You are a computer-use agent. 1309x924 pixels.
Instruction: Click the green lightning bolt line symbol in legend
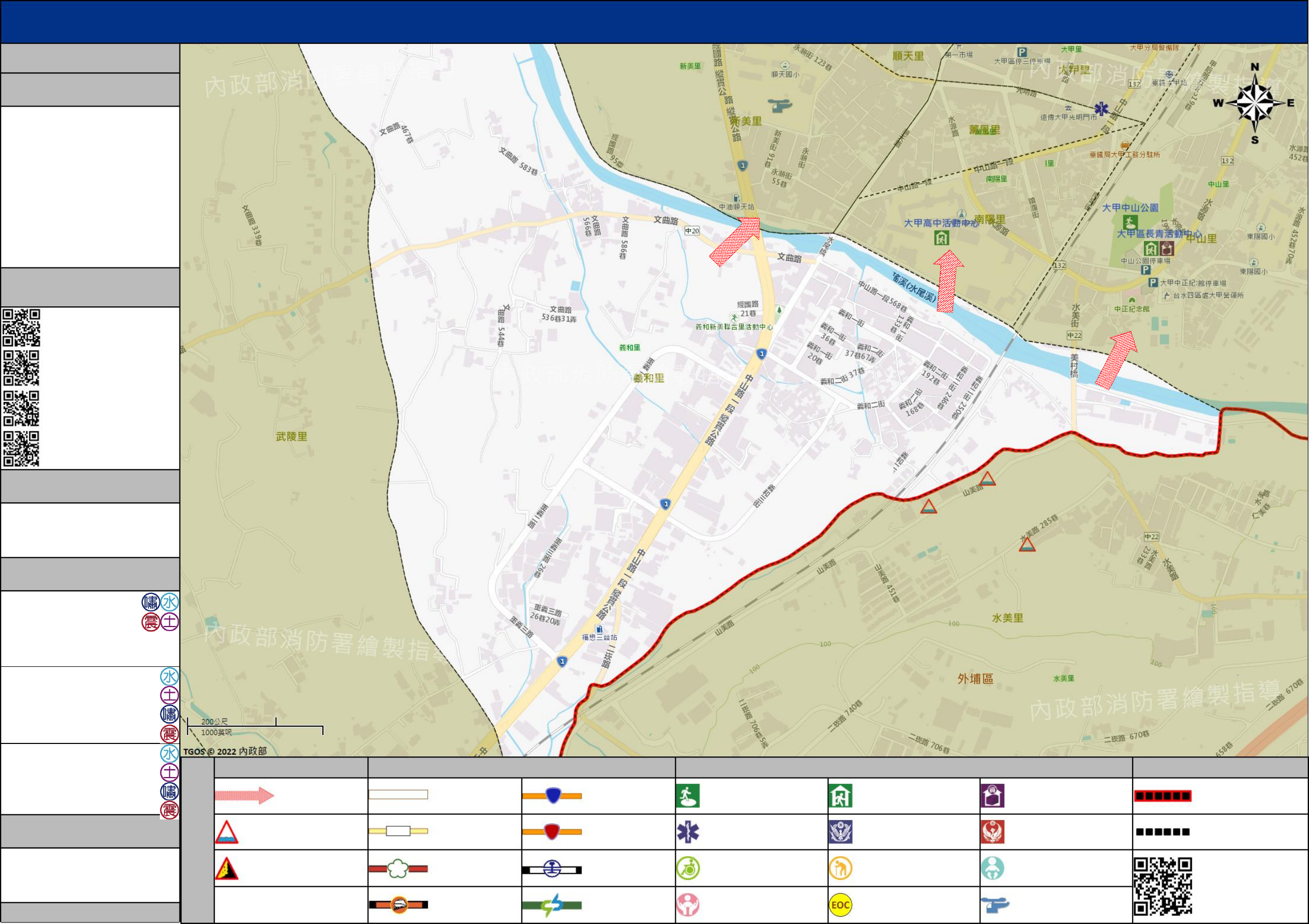click(552, 905)
